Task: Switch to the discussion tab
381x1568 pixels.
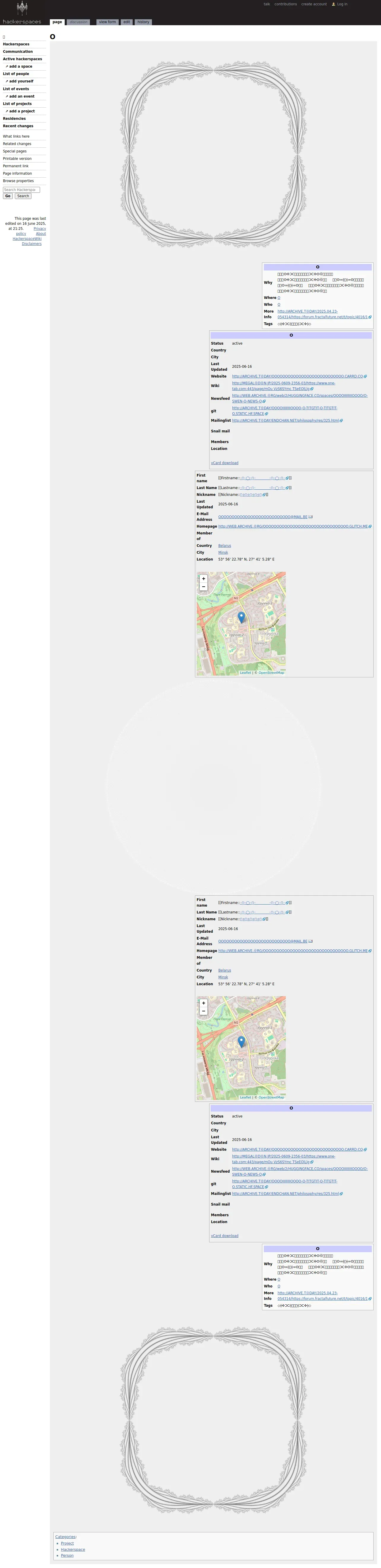Action: pos(79,22)
